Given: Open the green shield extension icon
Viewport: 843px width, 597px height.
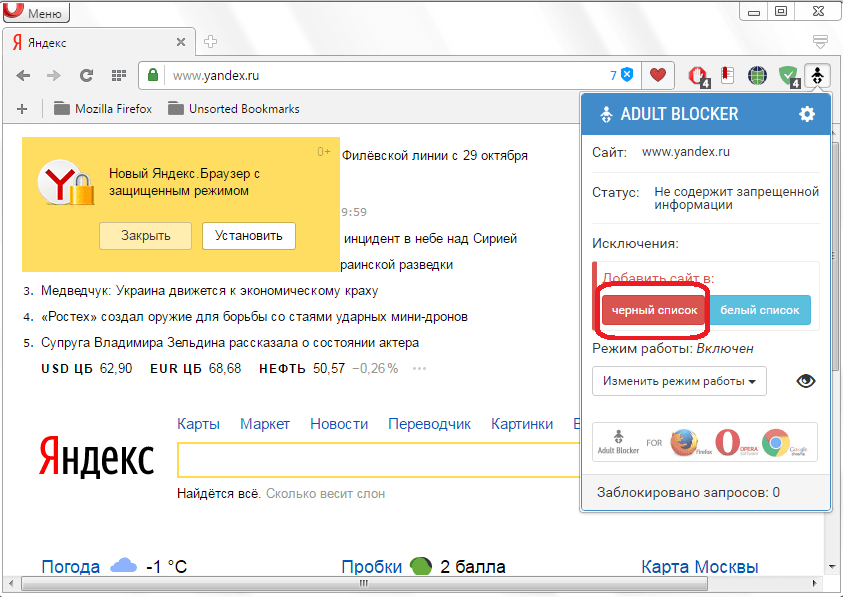Looking at the screenshot, I should (x=789, y=76).
